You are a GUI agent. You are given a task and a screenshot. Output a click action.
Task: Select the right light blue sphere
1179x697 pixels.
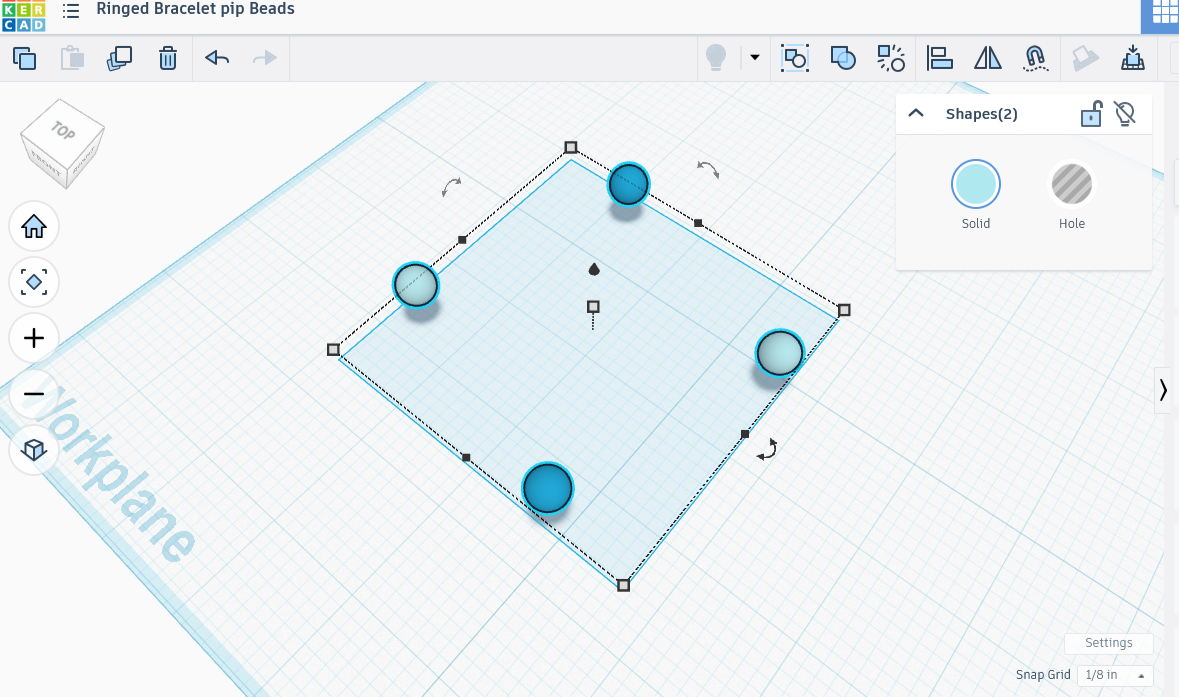click(780, 353)
